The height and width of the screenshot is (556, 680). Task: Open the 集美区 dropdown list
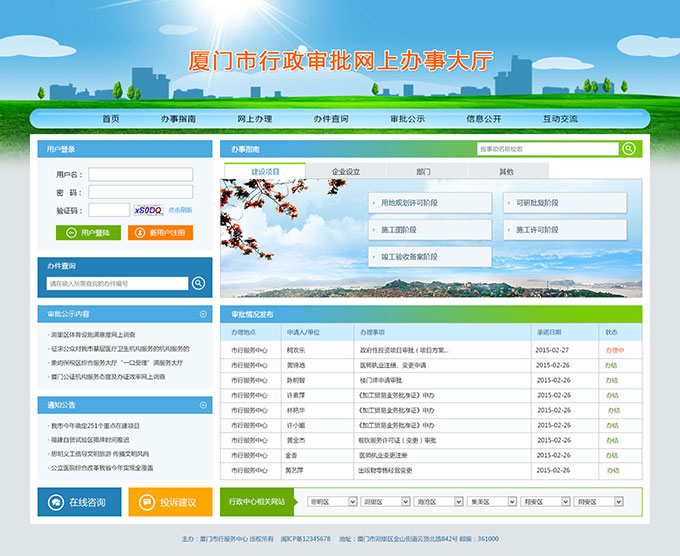[x=491, y=501]
